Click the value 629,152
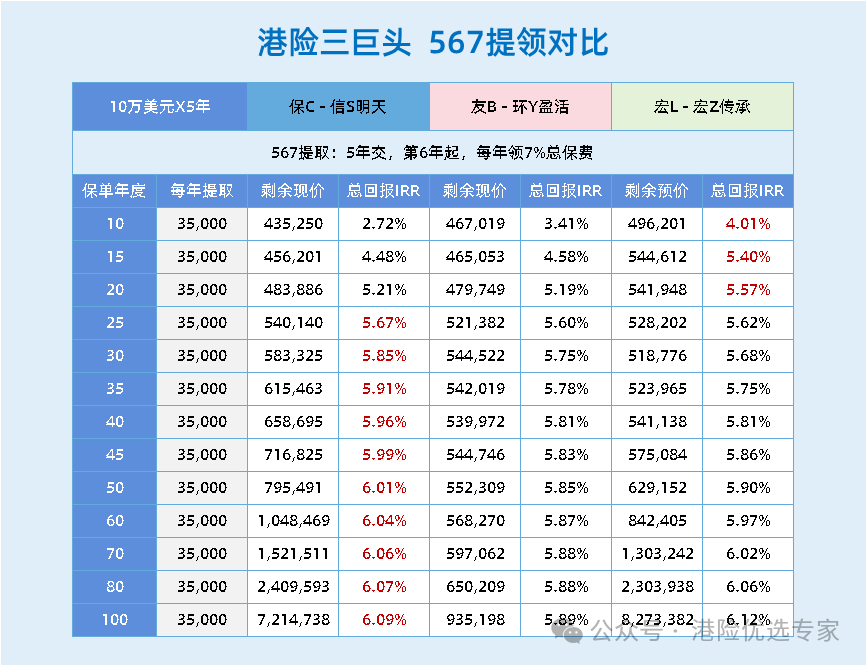The height and width of the screenshot is (665, 867). 657,488
